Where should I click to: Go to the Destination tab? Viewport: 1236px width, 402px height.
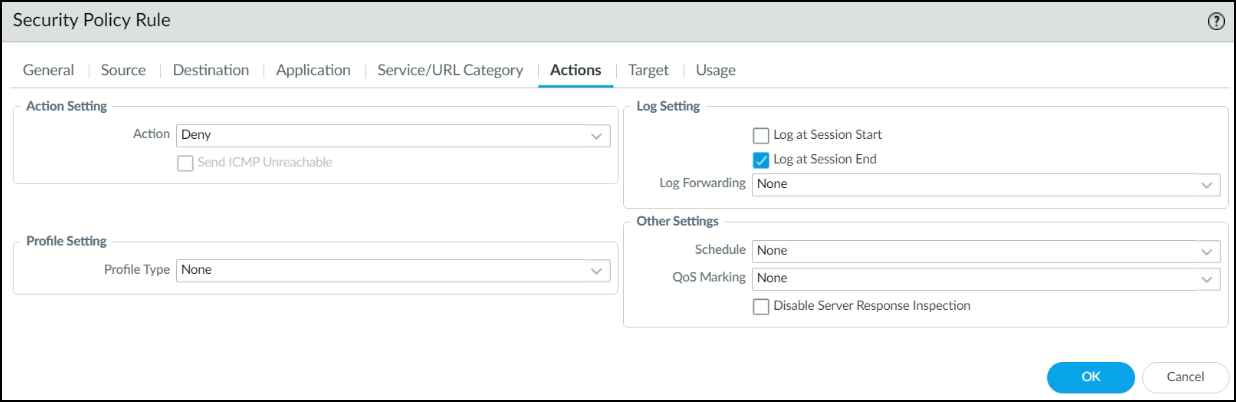point(211,71)
